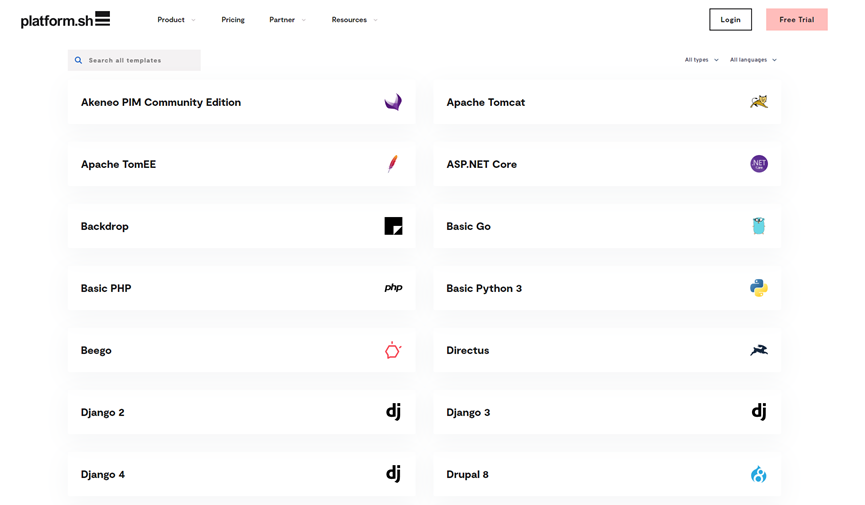Choose the Django 3 title text
Screen dimensions: 865x505
pos(468,412)
